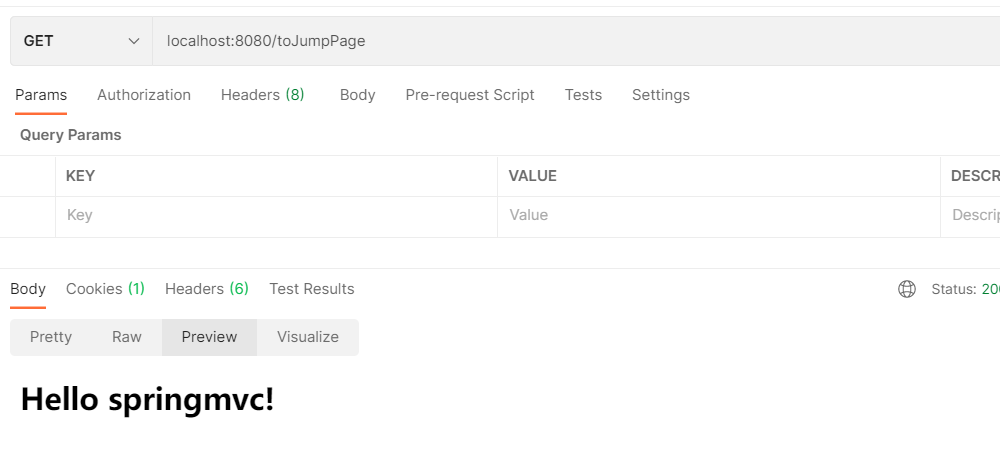Click the query param Value field
1000x470 pixels.
point(718,215)
